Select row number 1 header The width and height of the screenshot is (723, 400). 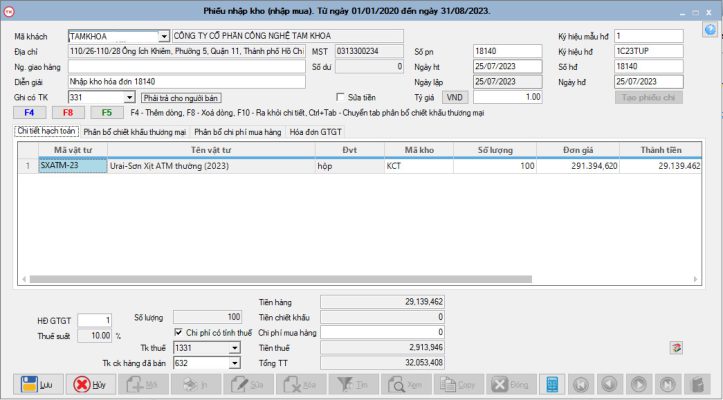tap(28, 166)
